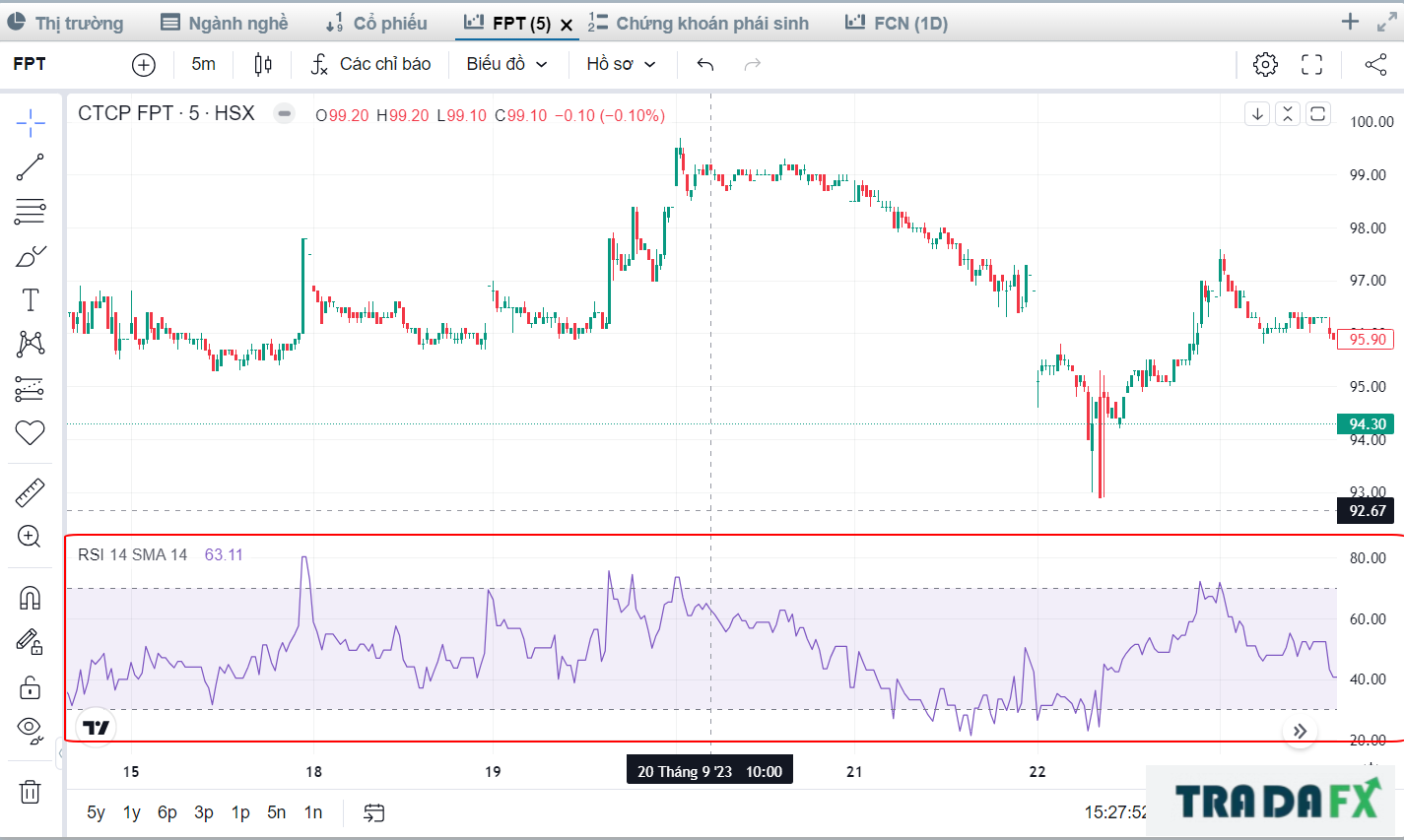Select the crosshair cursor tool
Image resolution: width=1405 pixels, height=840 pixels.
tap(31, 123)
